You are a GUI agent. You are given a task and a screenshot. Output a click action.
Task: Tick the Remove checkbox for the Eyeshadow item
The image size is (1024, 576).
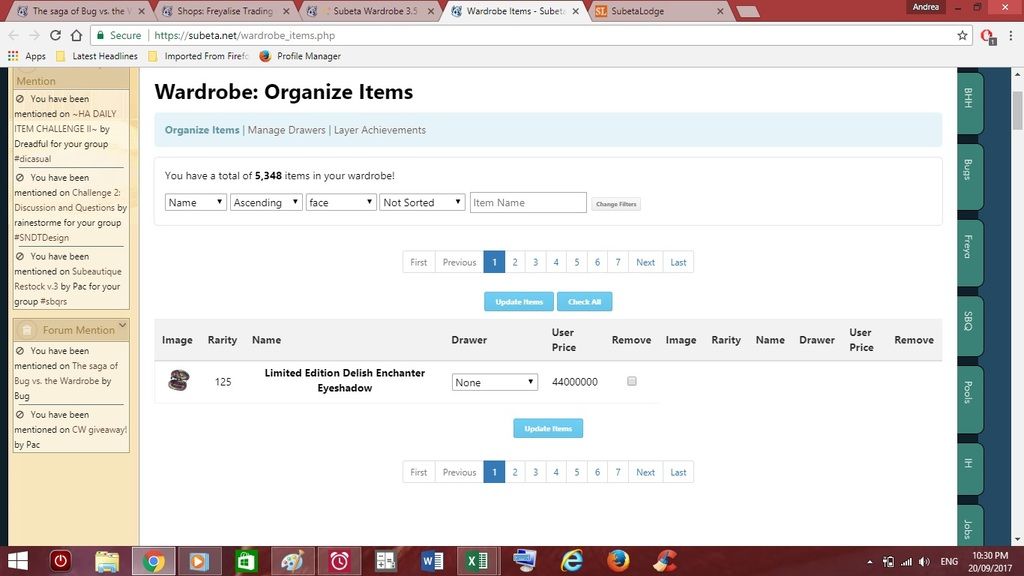click(x=631, y=381)
